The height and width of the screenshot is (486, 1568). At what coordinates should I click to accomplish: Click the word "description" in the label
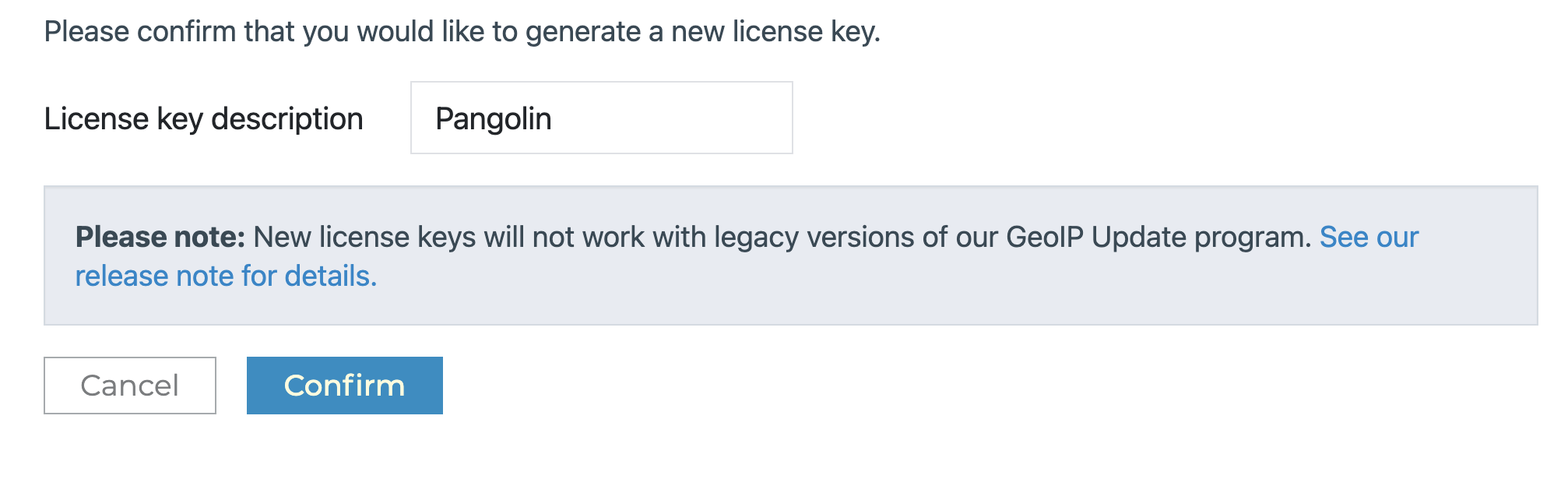tap(287, 119)
